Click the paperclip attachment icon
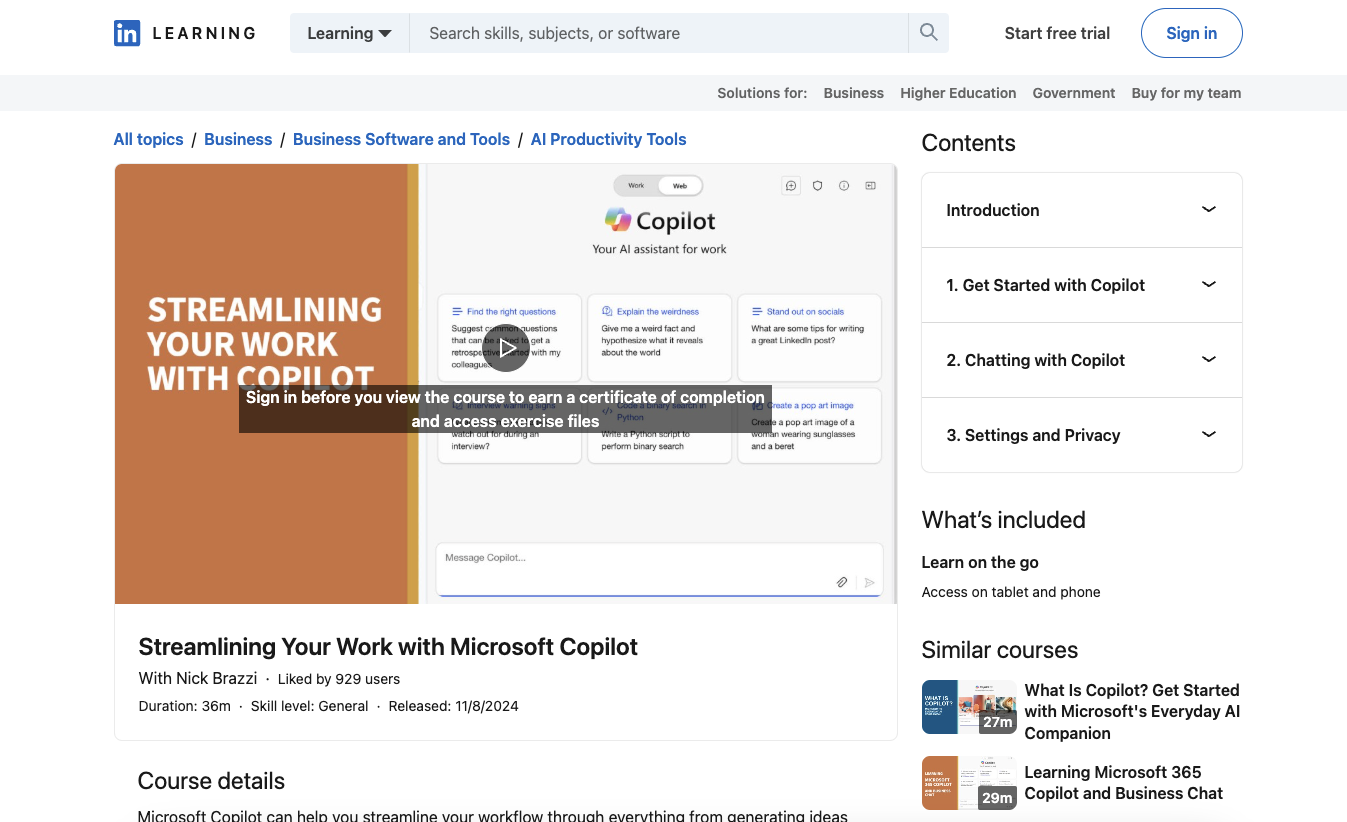 (x=841, y=581)
